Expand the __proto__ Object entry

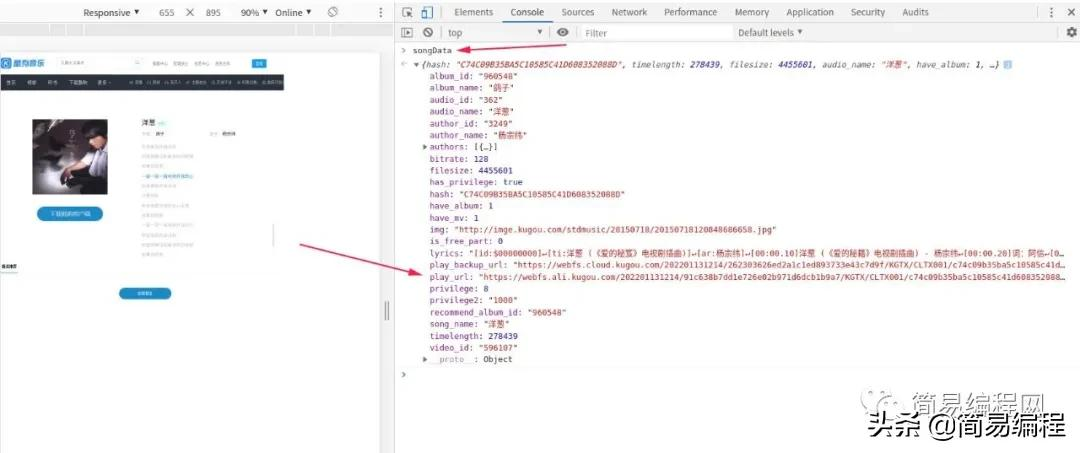click(426, 359)
